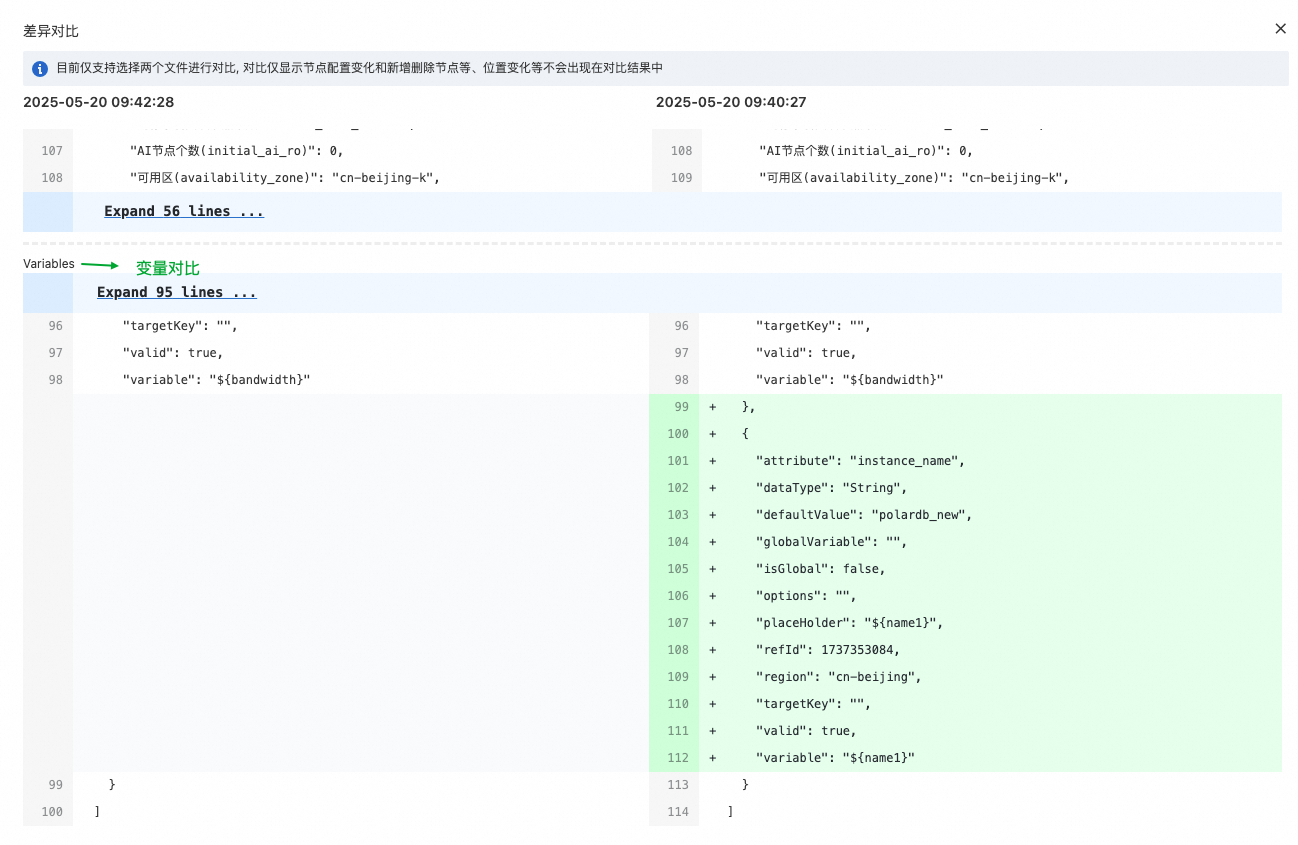Close the 差异对比 dialog
The height and width of the screenshot is (845, 1298).
tap(1280, 29)
